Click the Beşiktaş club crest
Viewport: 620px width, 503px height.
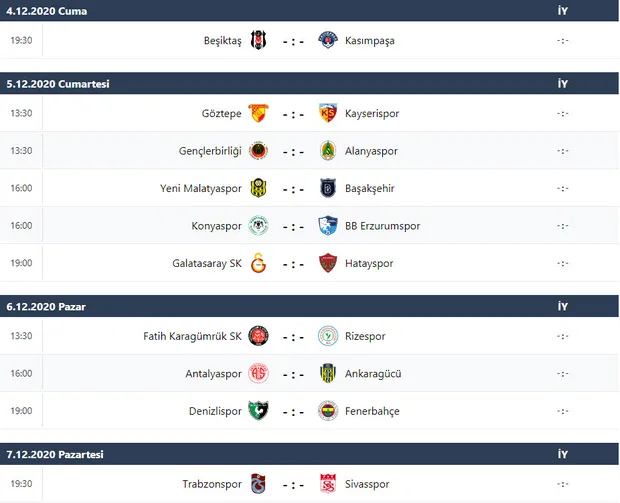258,41
